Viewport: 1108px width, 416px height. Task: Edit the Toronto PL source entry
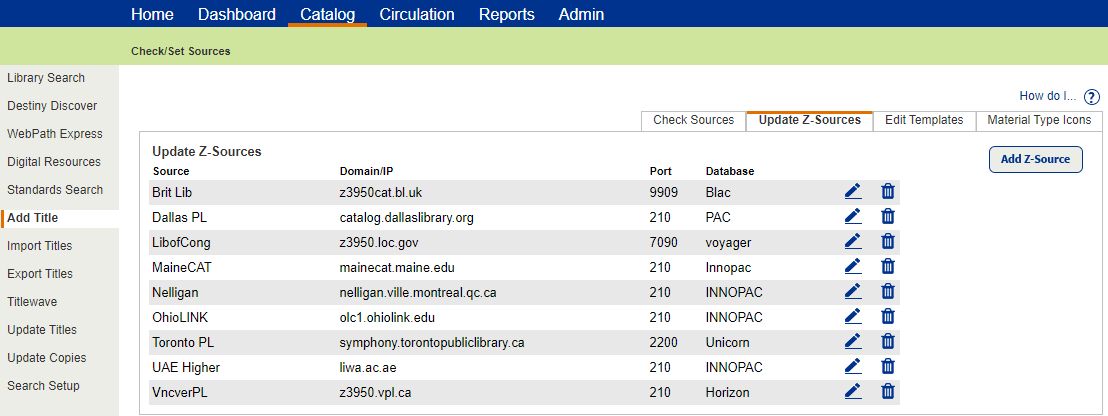(852, 341)
